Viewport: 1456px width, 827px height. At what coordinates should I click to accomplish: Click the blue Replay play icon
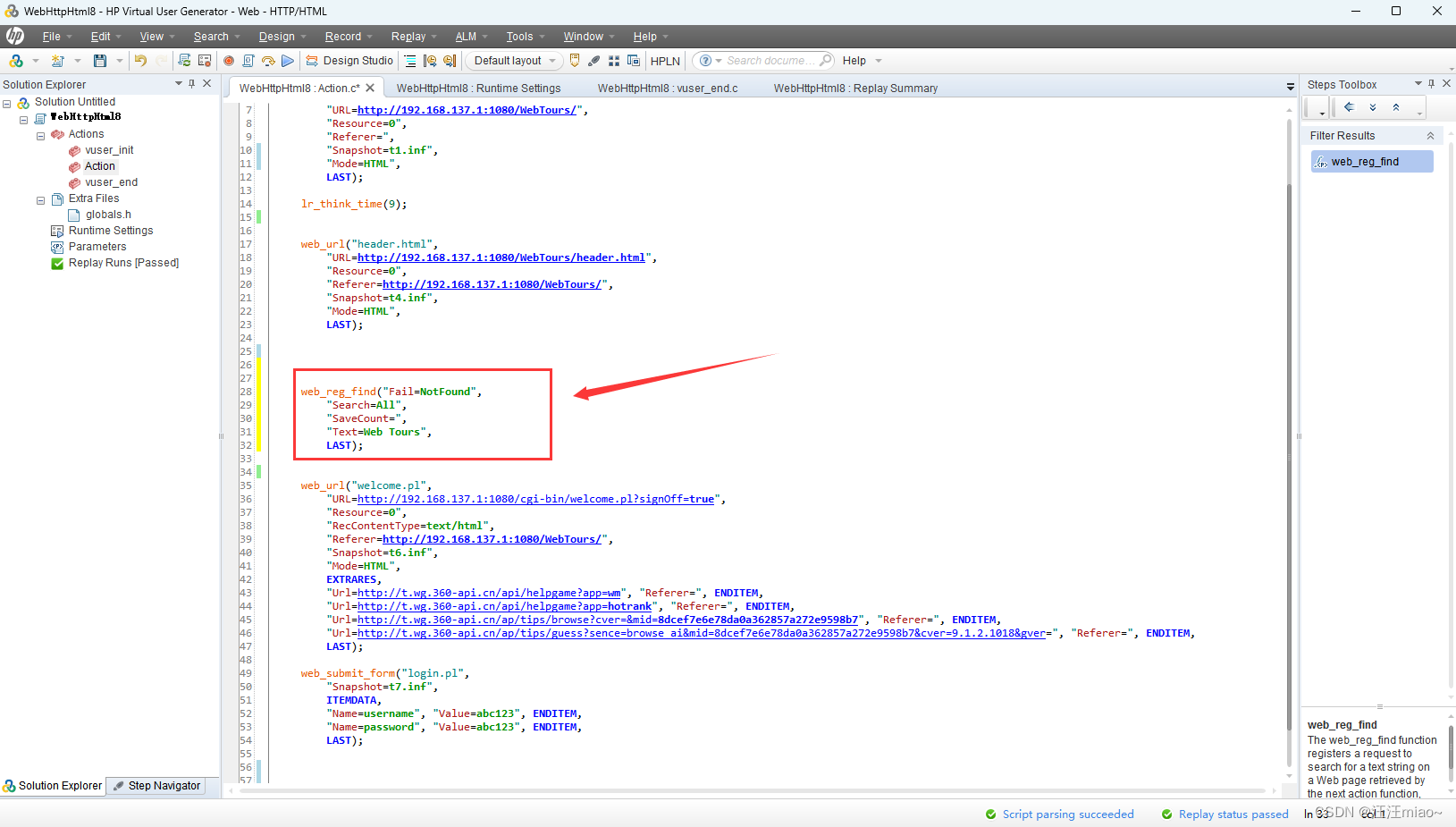pos(288,61)
